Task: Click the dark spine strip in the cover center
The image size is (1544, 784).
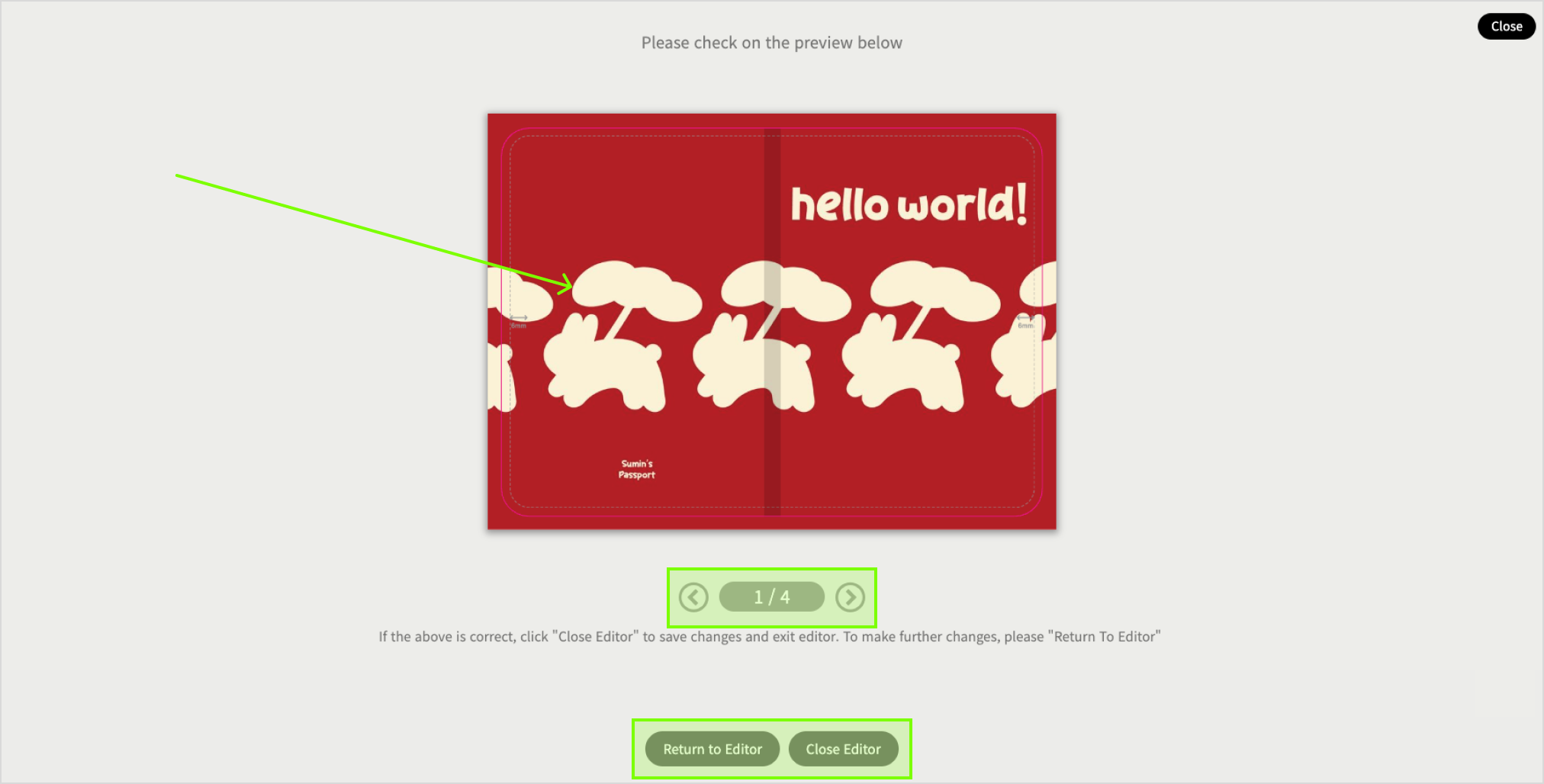Action: (x=772, y=322)
